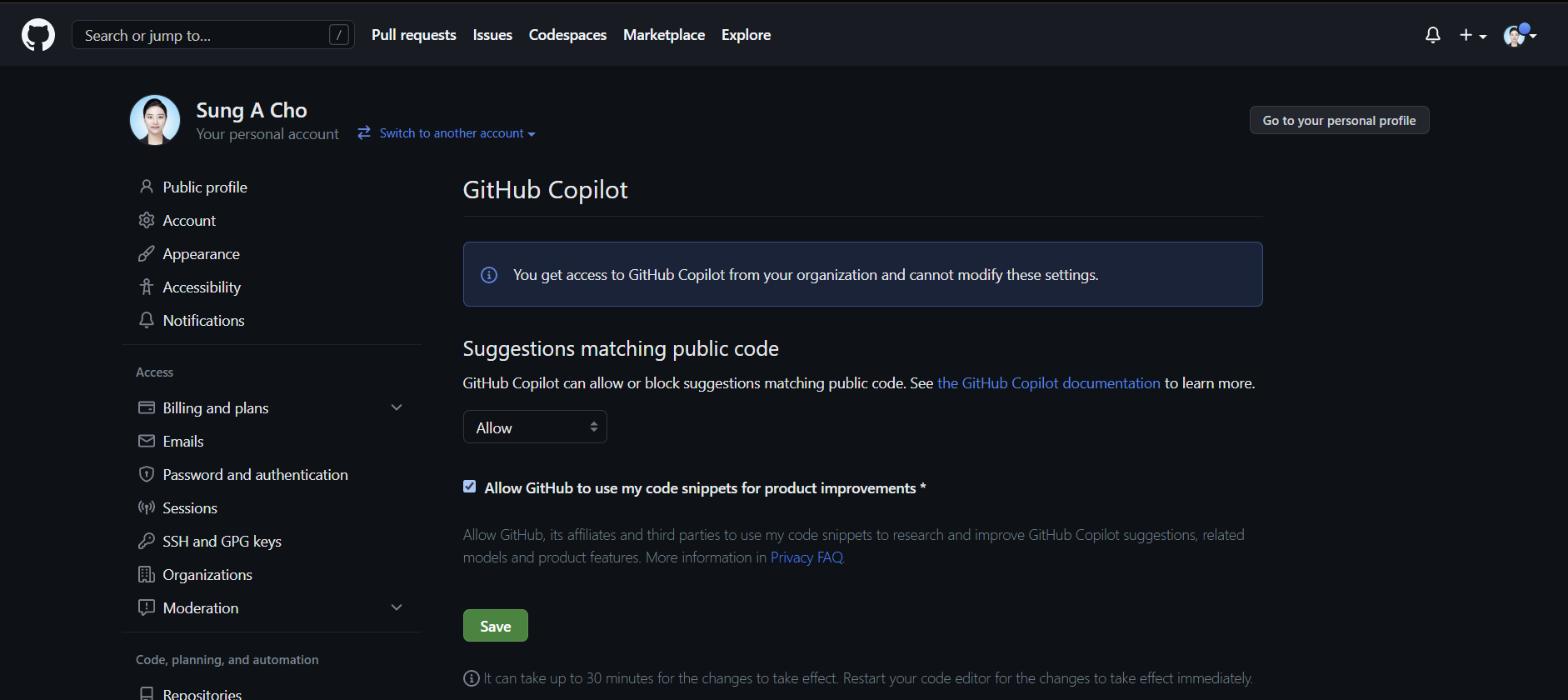Click the green Save button
Image resolution: width=1568 pixels, height=700 pixels.
[x=495, y=626]
